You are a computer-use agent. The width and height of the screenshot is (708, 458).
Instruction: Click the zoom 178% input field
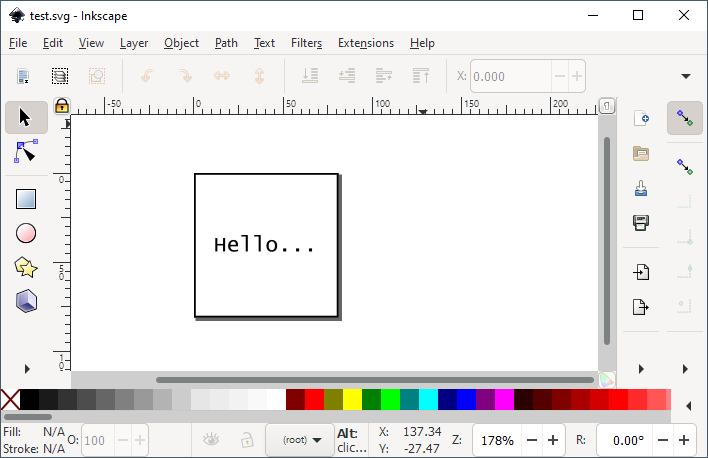497,440
